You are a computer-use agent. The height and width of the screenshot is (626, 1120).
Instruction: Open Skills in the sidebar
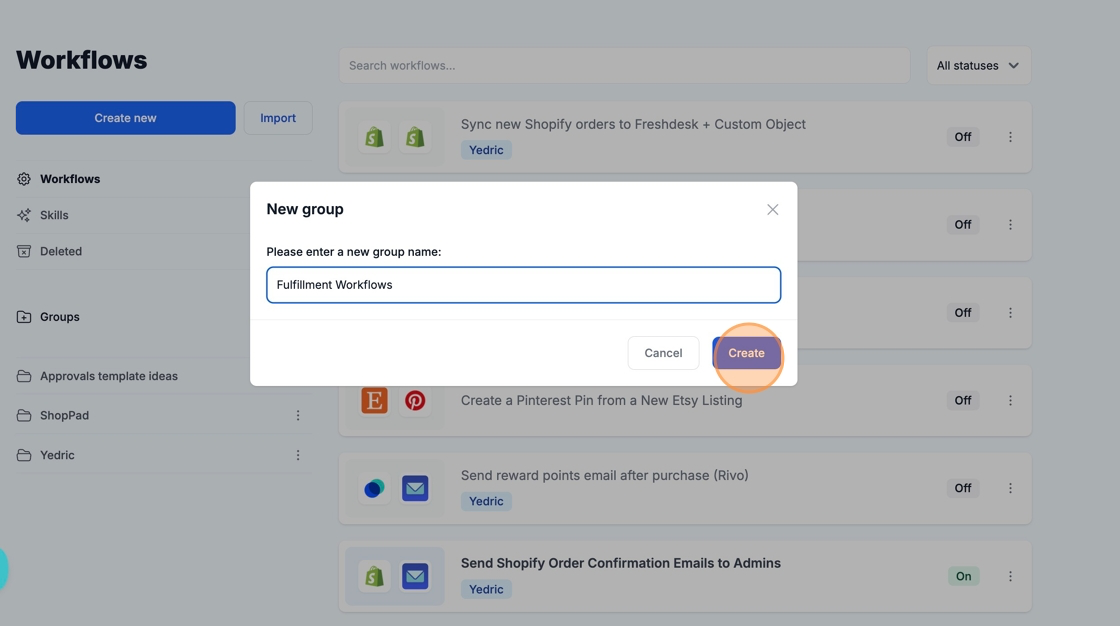(54, 215)
